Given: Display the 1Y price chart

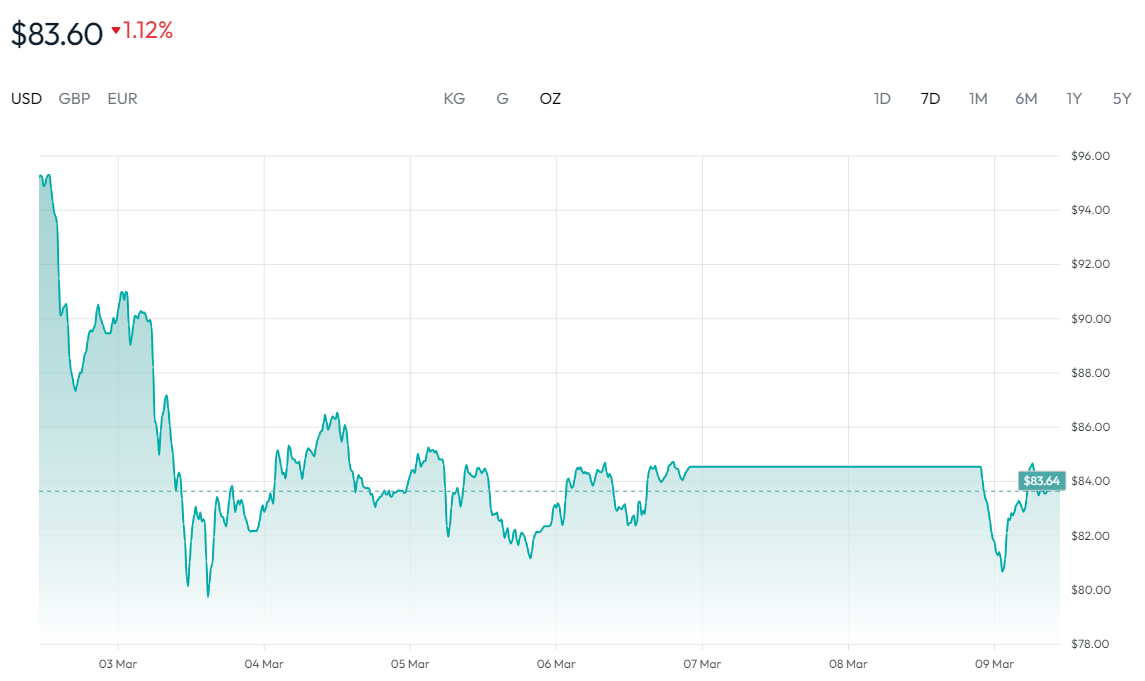Looking at the screenshot, I should (1074, 98).
